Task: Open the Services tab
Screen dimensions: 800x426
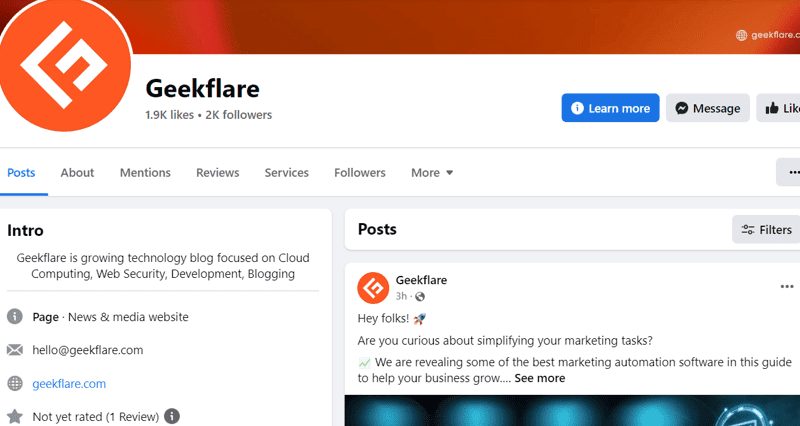Action: [286, 172]
